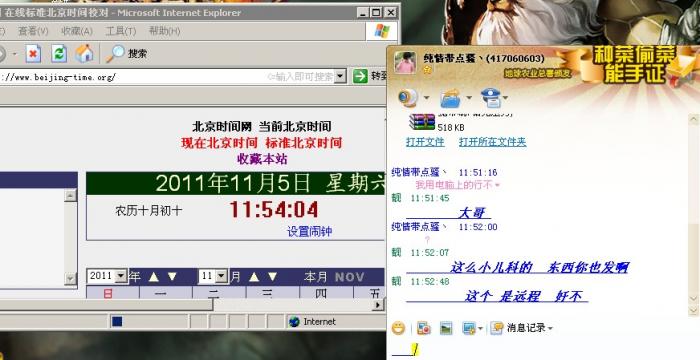Click the IE Stop (red X) icon

33,54
